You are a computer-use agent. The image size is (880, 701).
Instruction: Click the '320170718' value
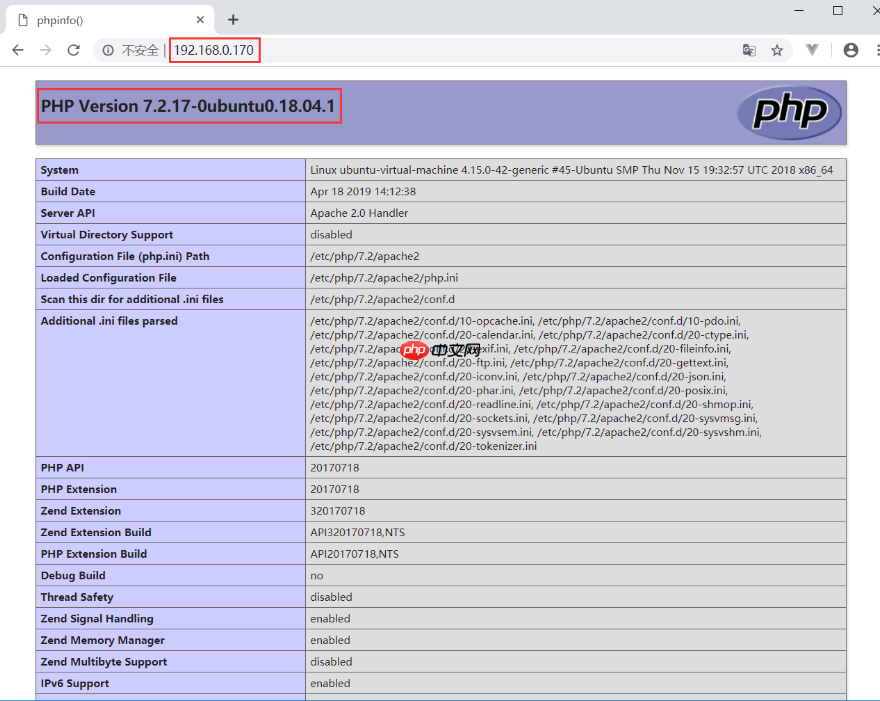338,511
